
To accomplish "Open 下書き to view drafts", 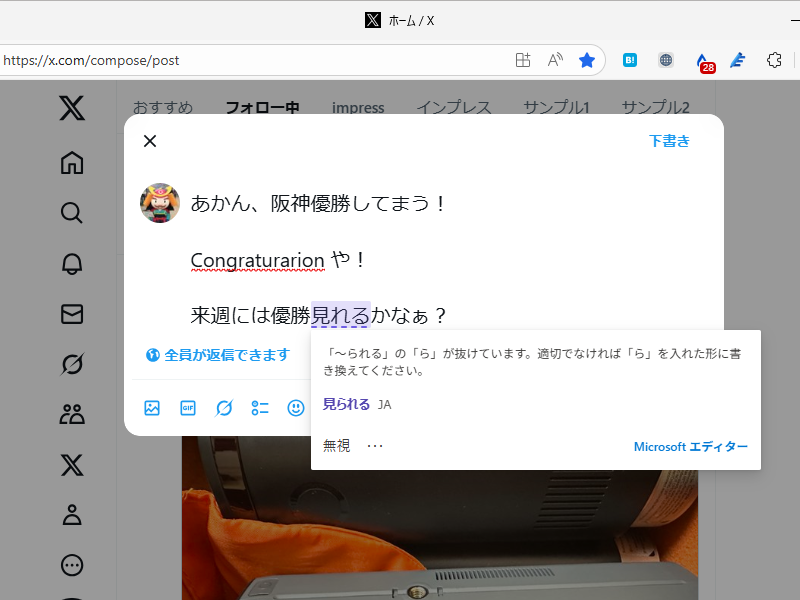I will [x=669, y=141].
